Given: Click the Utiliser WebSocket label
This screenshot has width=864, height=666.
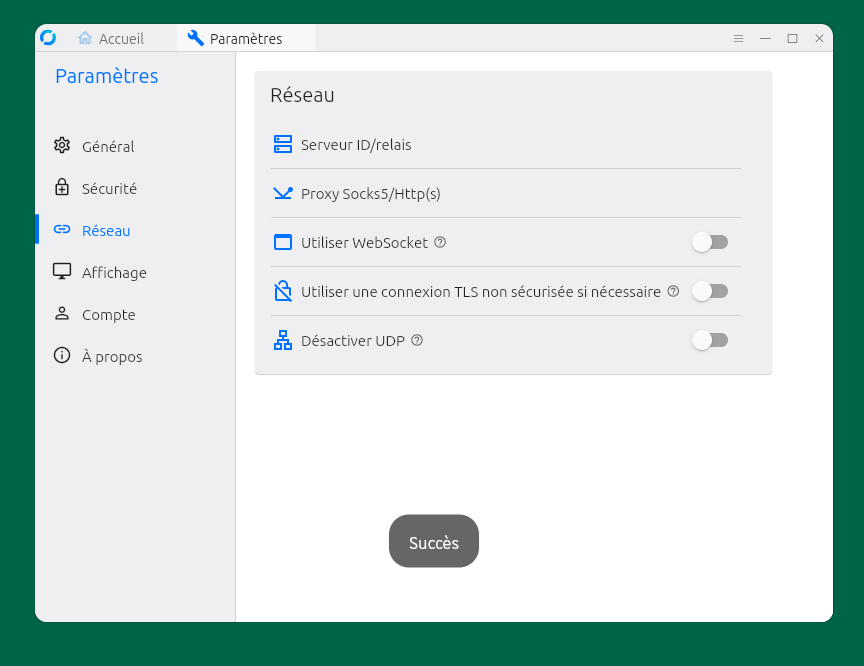Looking at the screenshot, I should click(x=364, y=242).
